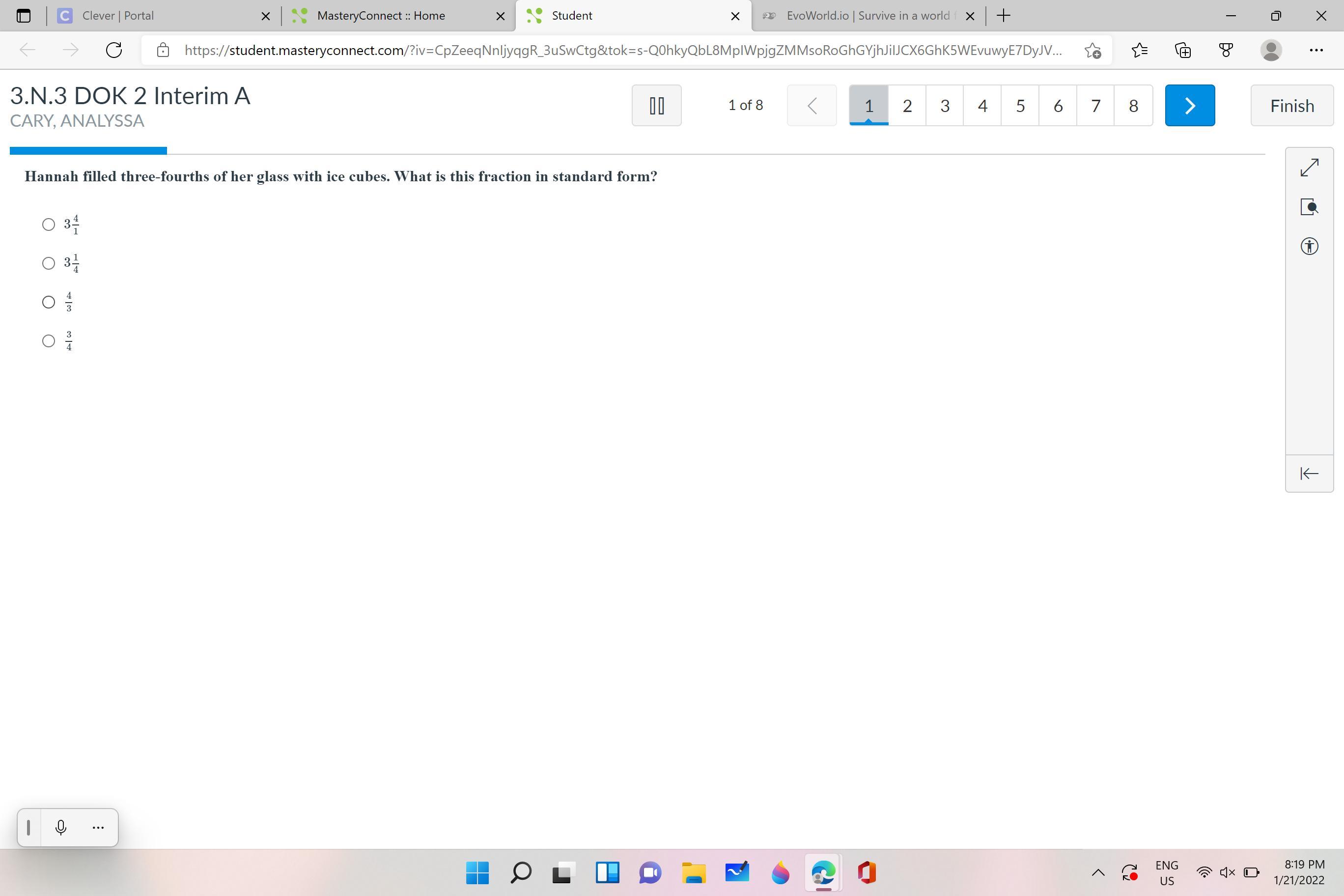Viewport: 1344px width, 896px height.
Task: Open the page search tool in the sidebar
Action: [1309, 207]
